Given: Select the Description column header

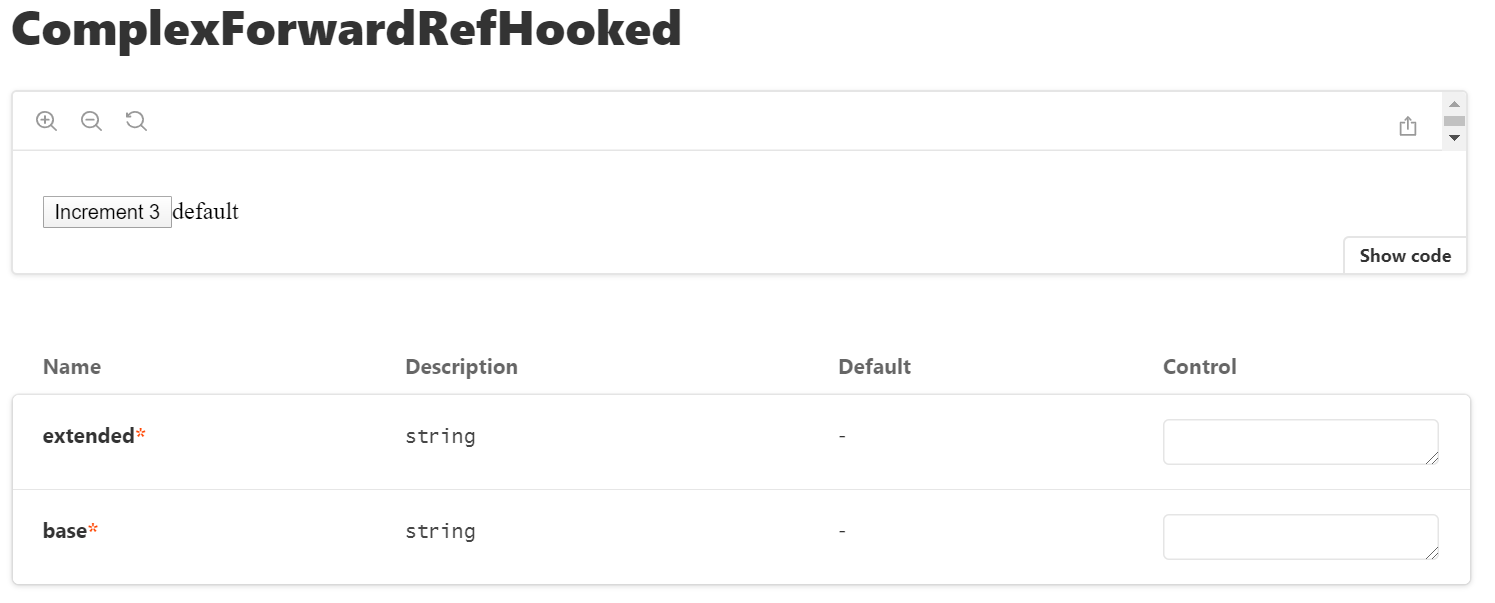Looking at the screenshot, I should [x=461, y=366].
